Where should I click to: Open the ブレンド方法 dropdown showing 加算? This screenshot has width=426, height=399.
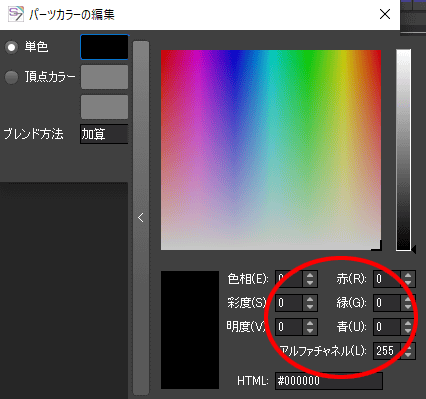pyautogui.click(x=104, y=134)
